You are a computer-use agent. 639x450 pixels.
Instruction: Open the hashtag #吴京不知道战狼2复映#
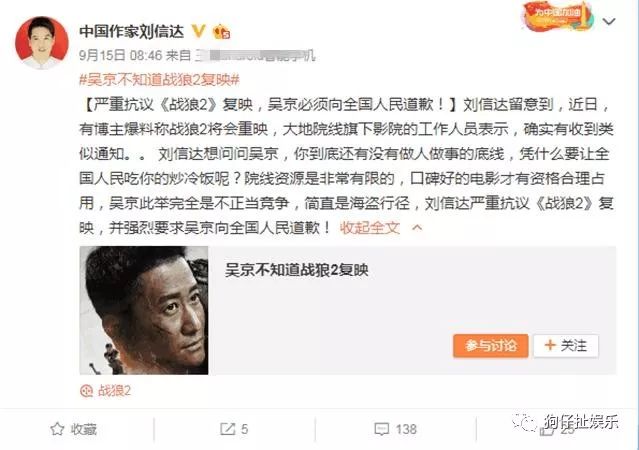159,79
